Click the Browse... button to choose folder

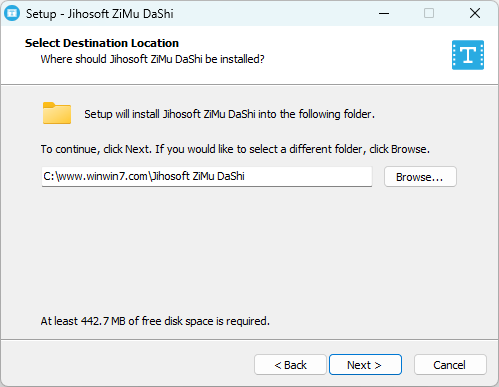[420, 177]
